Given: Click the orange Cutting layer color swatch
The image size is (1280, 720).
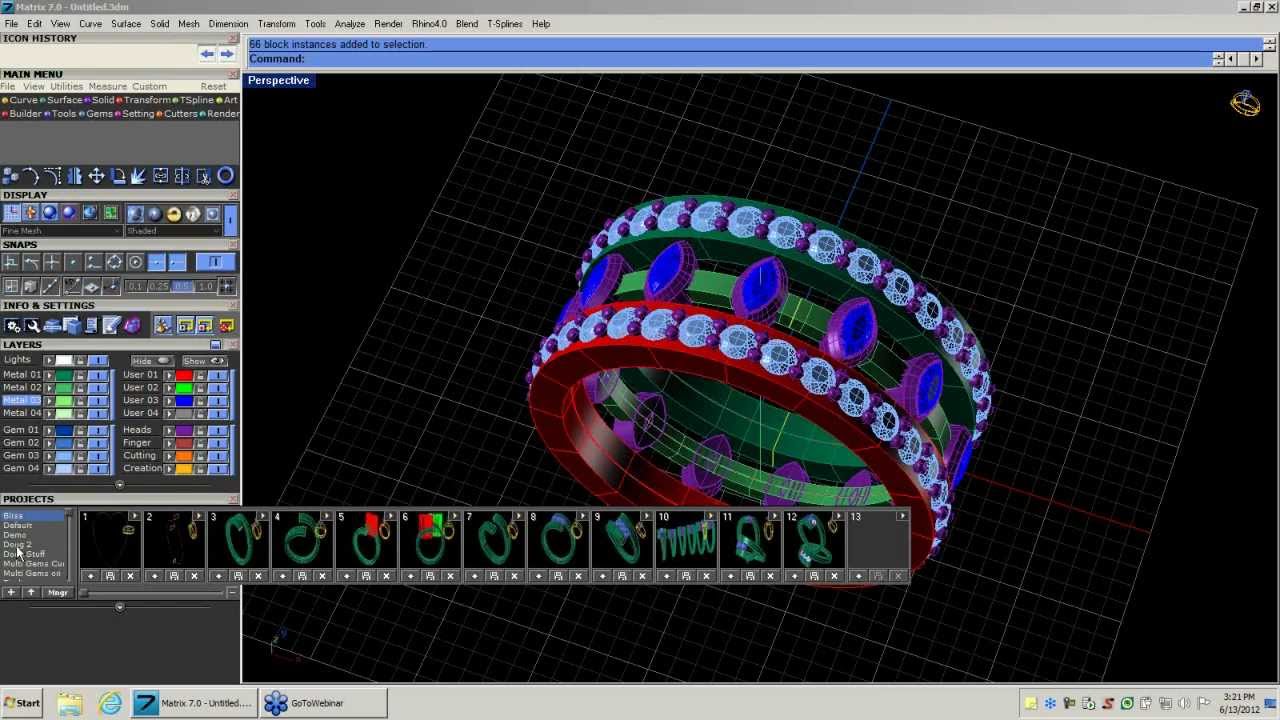Looking at the screenshot, I should click(184, 455).
